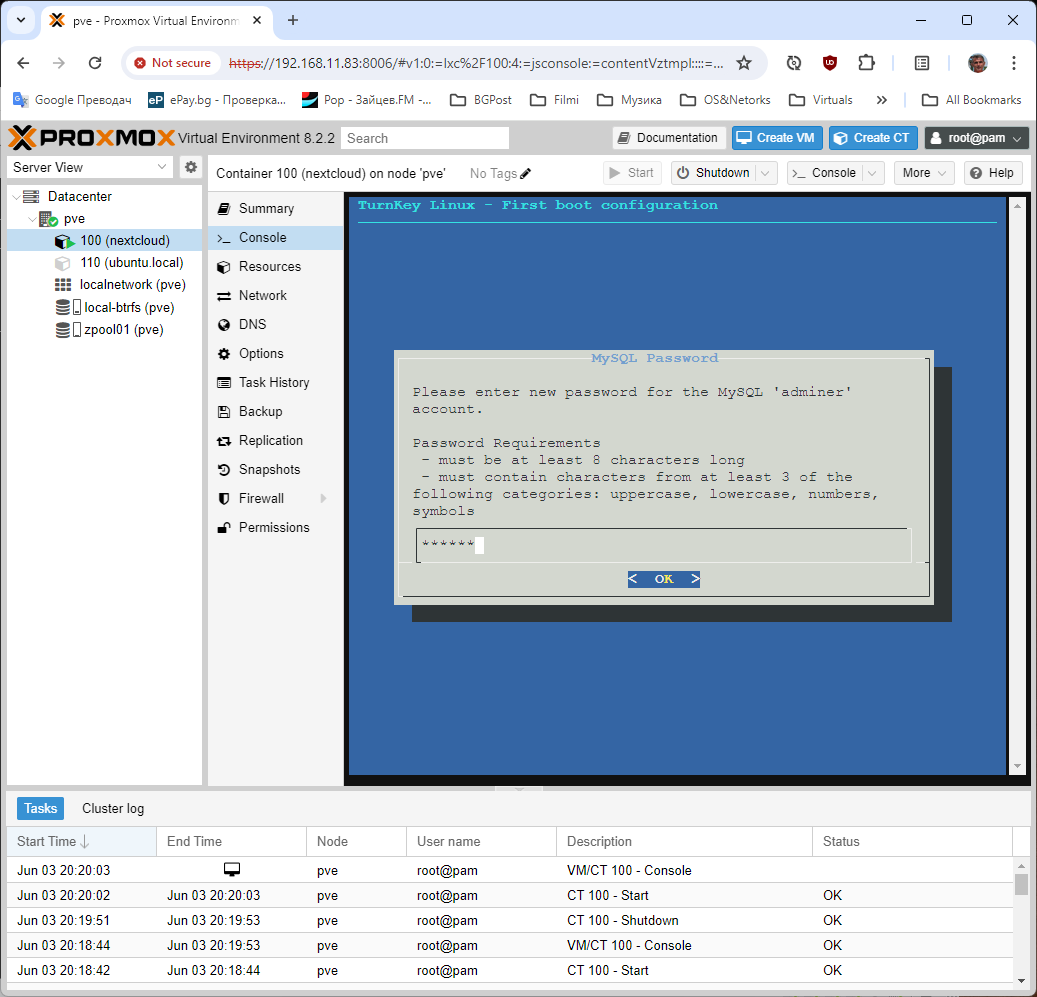The height and width of the screenshot is (997, 1037).
Task: Expand the Firewall submenu arrow
Action: (323, 498)
